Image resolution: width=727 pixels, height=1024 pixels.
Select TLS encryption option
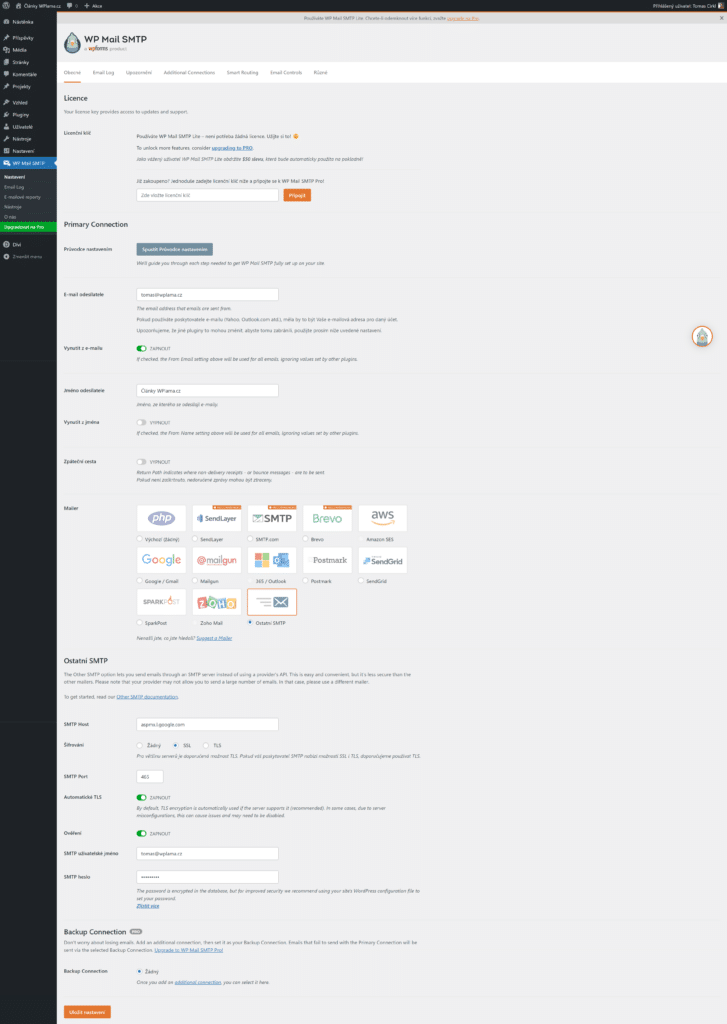click(x=206, y=745)
